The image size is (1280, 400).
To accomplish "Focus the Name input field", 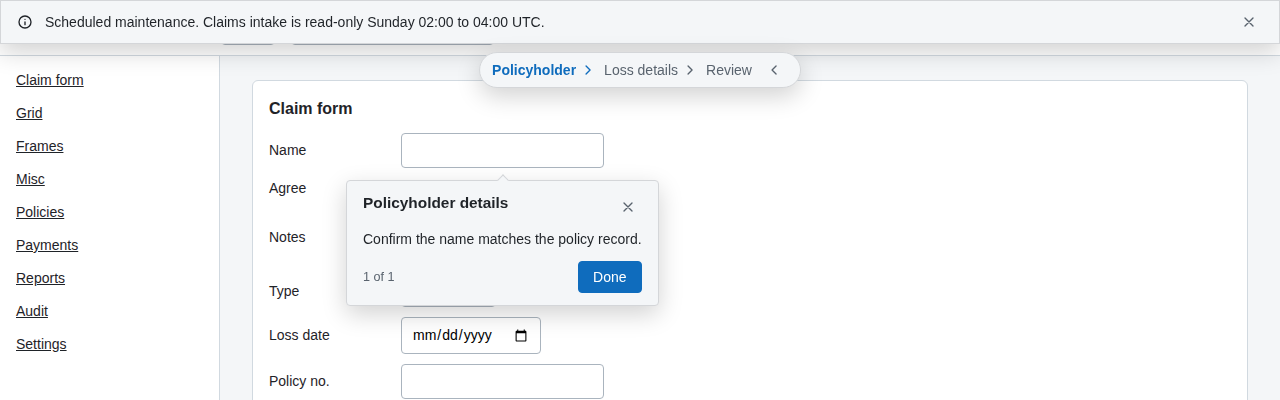I will point(502,150).
